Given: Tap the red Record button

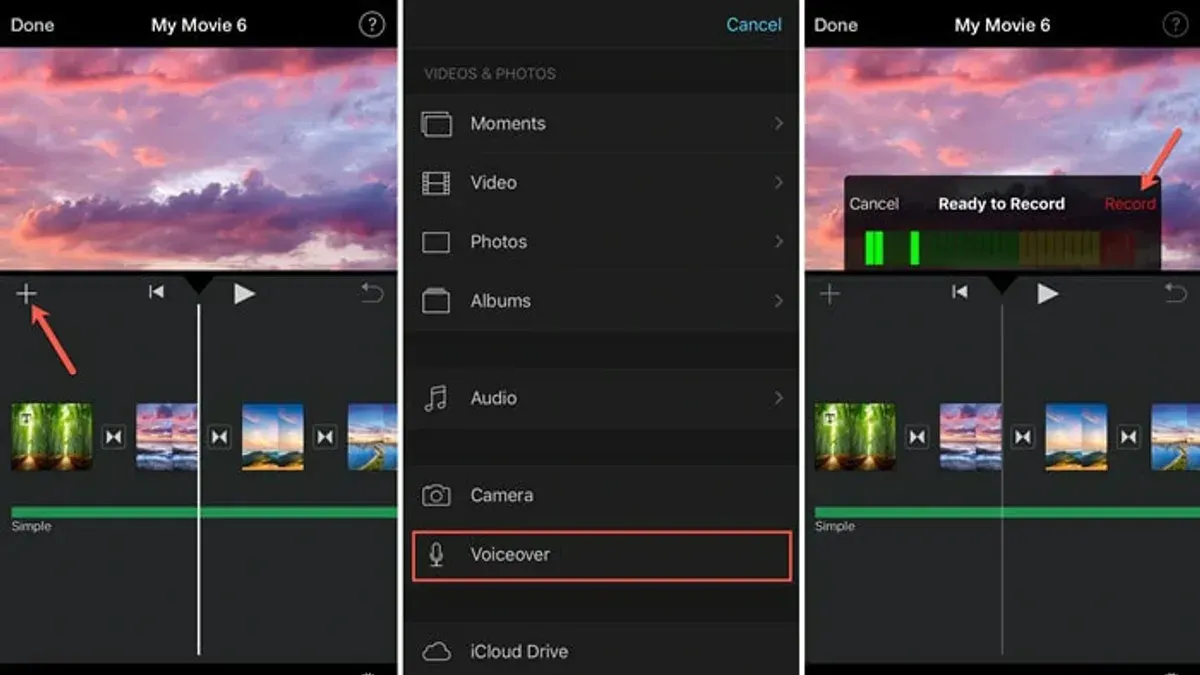Looking at the screenshot, I should tap(1130, 203).
